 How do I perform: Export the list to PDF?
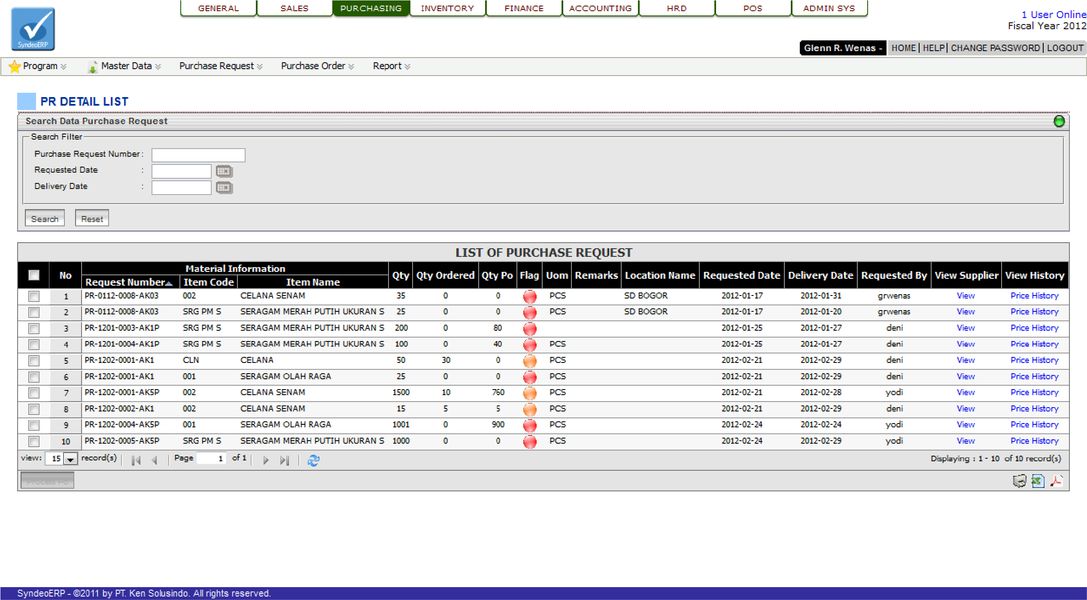1056,481
